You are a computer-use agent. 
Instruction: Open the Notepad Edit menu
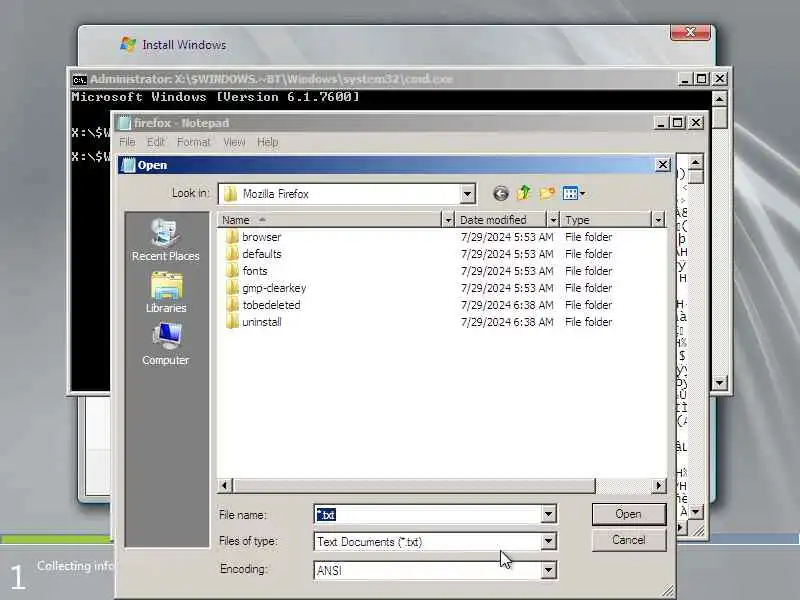[156, 142]
